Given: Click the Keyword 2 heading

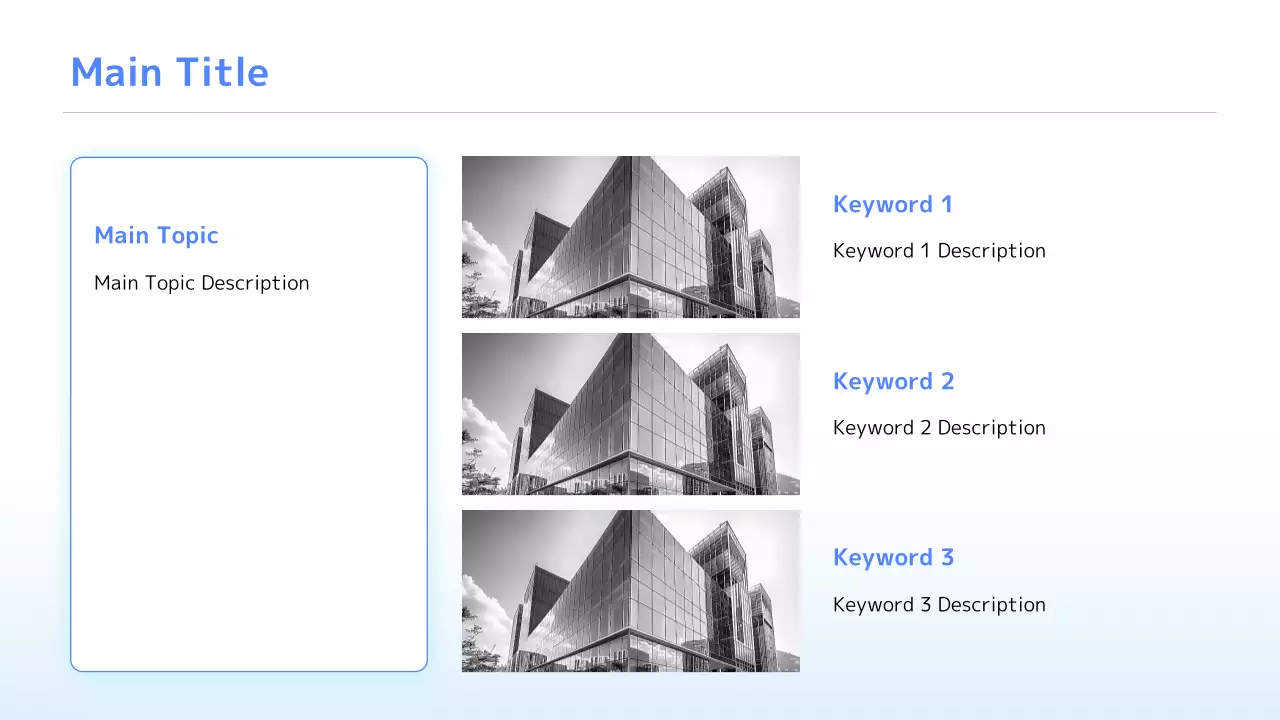Looking at the screenshot, I should (x=893, y=382).
